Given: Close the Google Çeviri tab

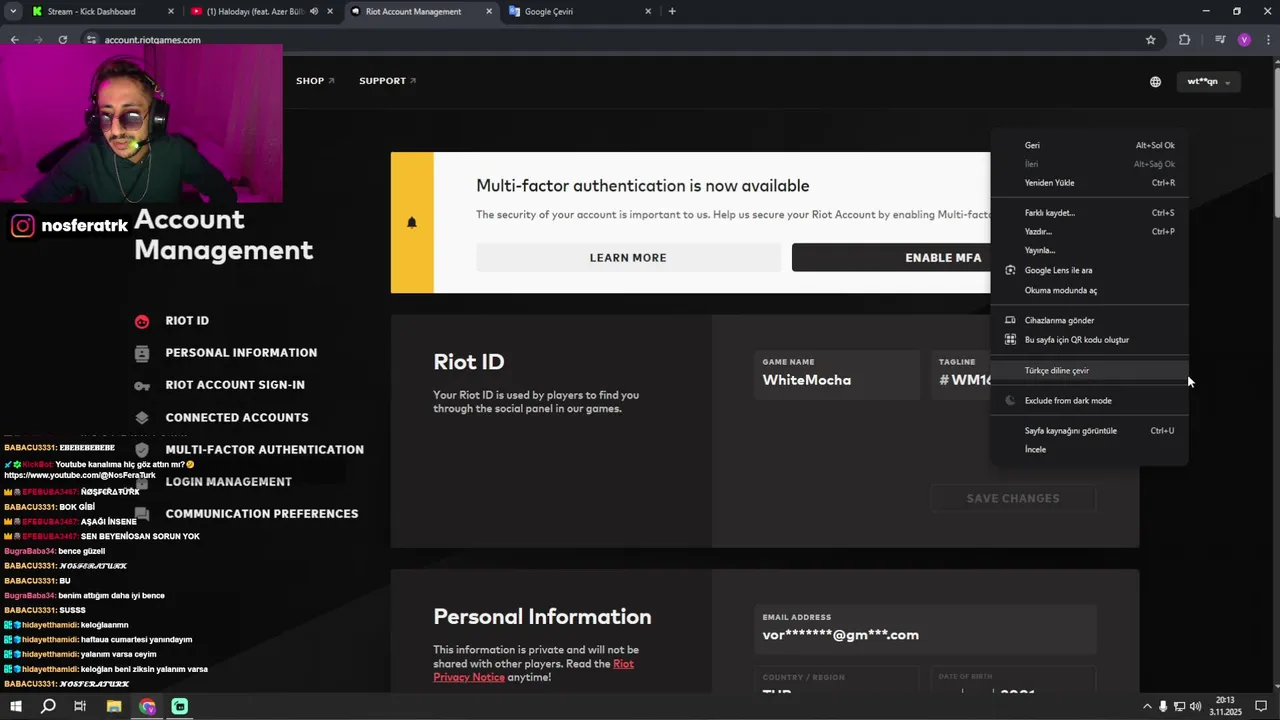Looking at the screenshot, I should (648, 12).
